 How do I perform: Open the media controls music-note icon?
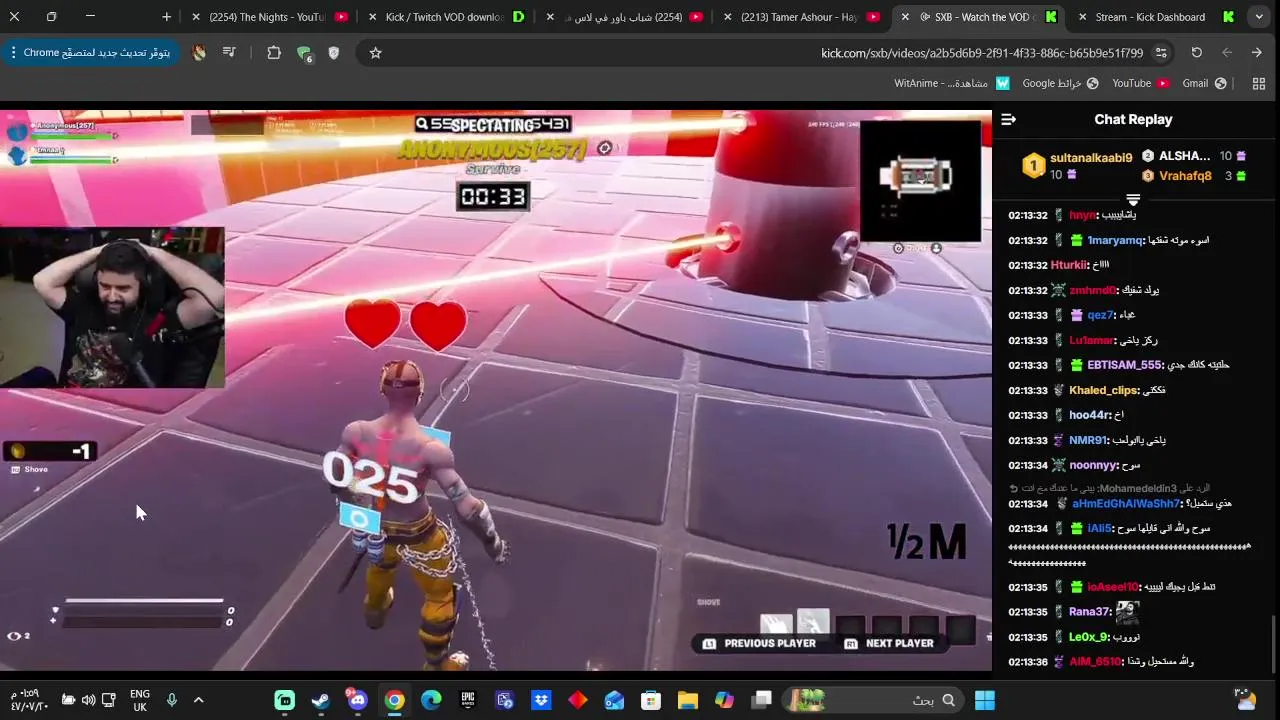229,53
